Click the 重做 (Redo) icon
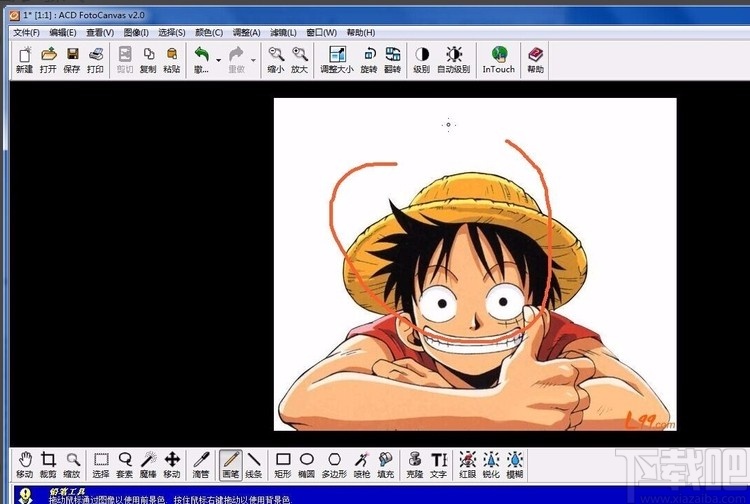This screenshot has width=750, height=504. coord(236,60)
